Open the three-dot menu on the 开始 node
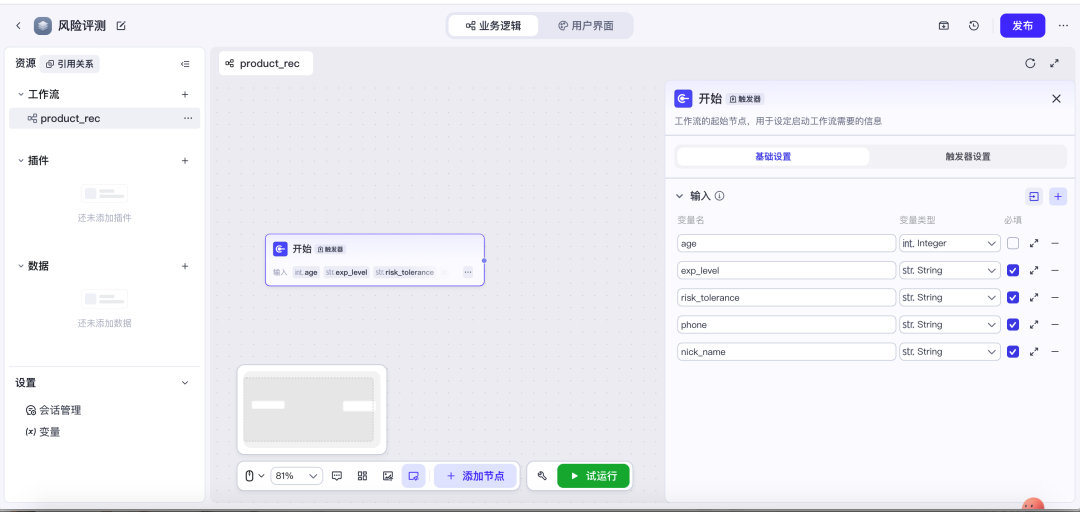The height and width of the screenshot is (512, 1080). 468,272
